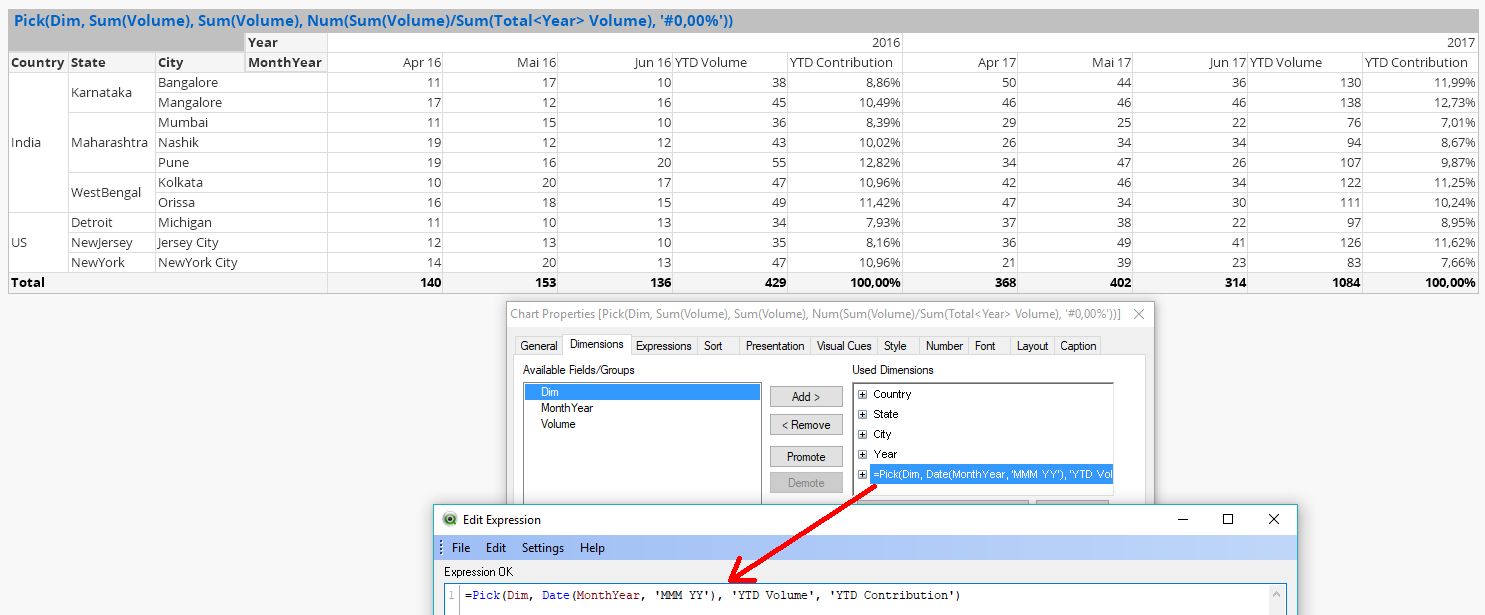This screenshot has height=615, width=1485.
Task: Open the Sort tab
Action: click(713, 346)
